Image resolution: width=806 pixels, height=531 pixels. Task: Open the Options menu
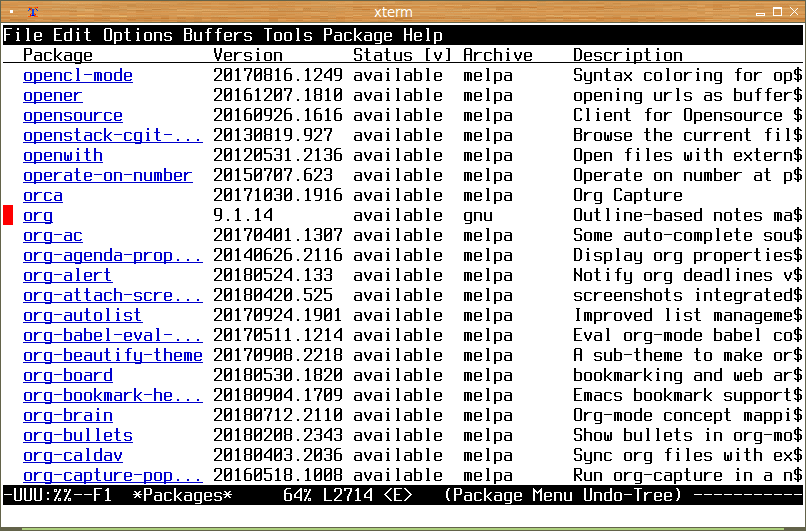(138, 35)
